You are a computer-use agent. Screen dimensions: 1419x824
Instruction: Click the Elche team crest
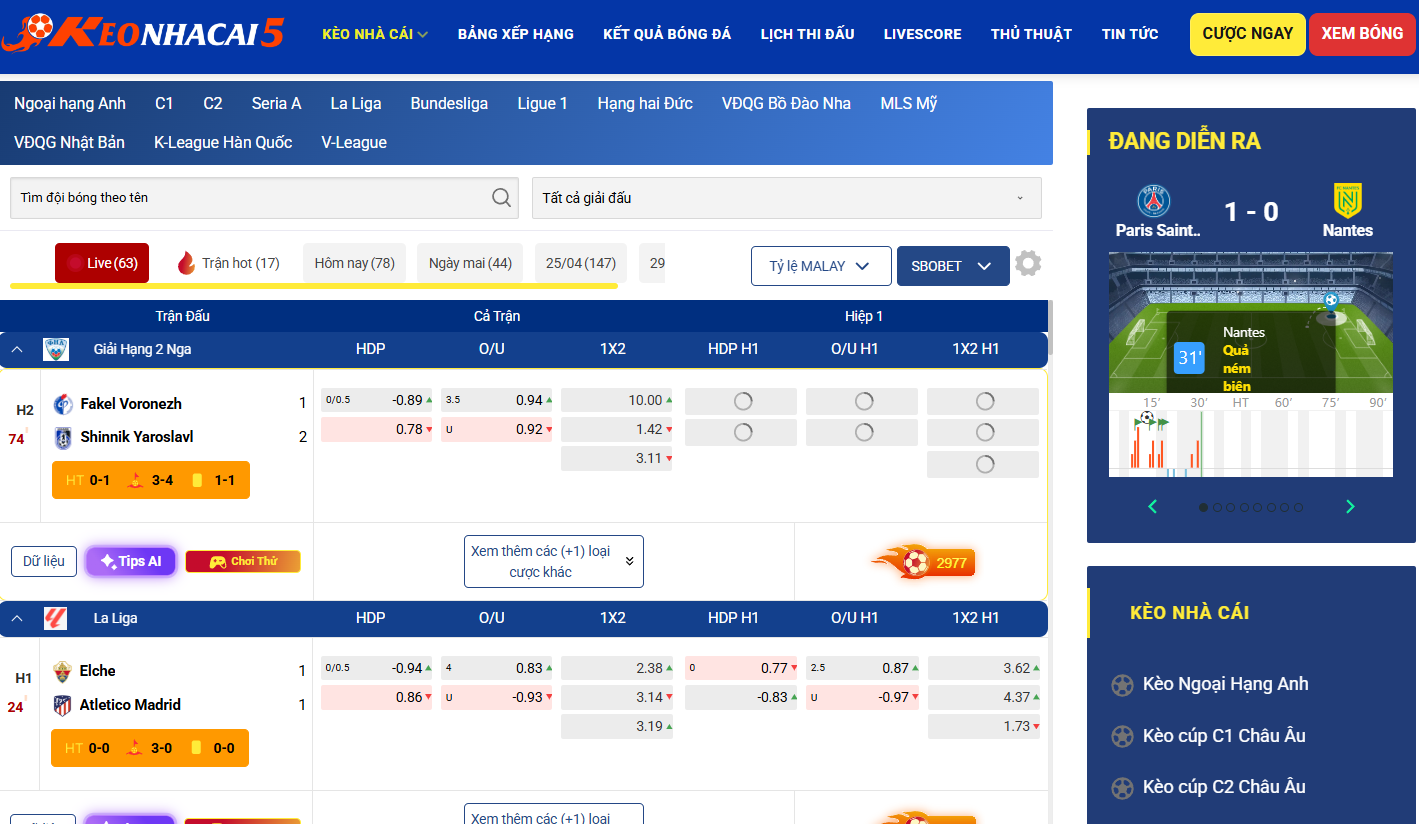(x=63, y=671)
